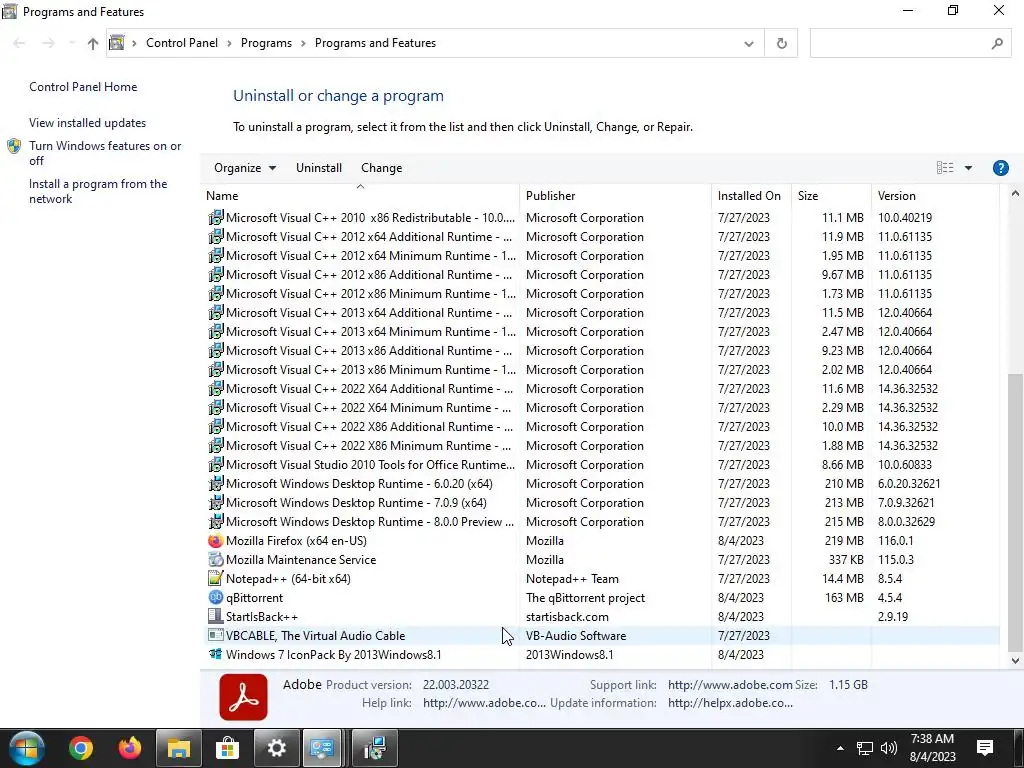Click the Notepad++ program icon
This screenshot has height=768, width=1024.
tap(216, 579)
